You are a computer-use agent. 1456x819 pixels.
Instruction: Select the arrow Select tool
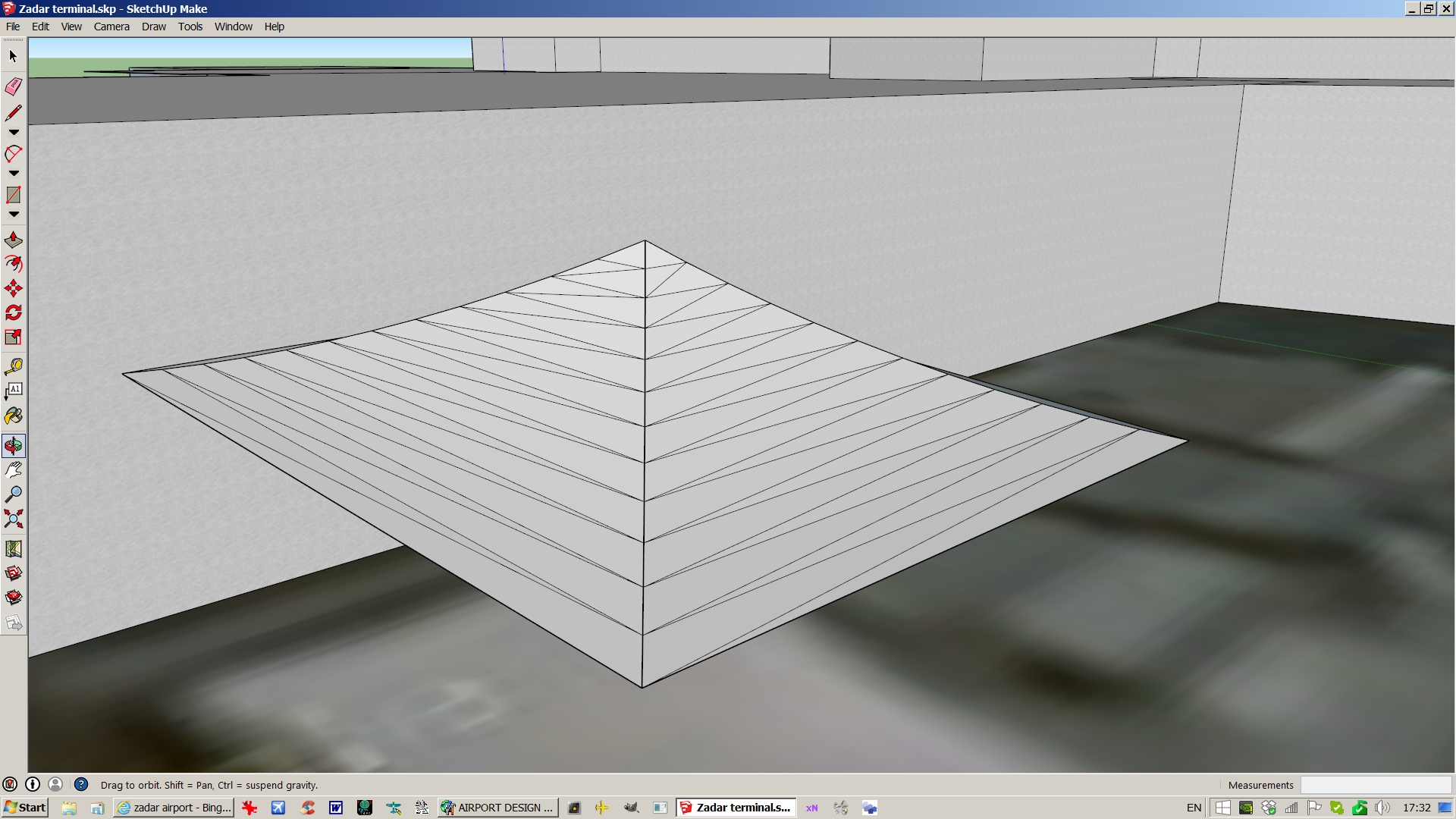coord(13,56)
